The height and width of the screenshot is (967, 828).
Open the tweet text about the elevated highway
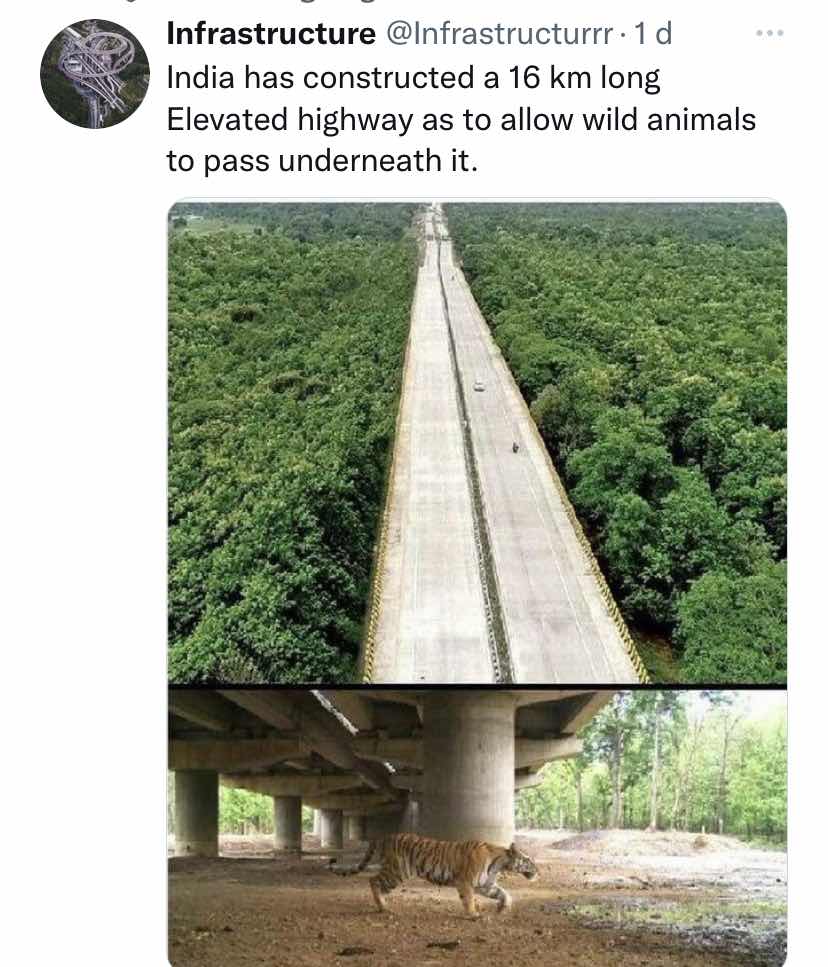(461, 119)
